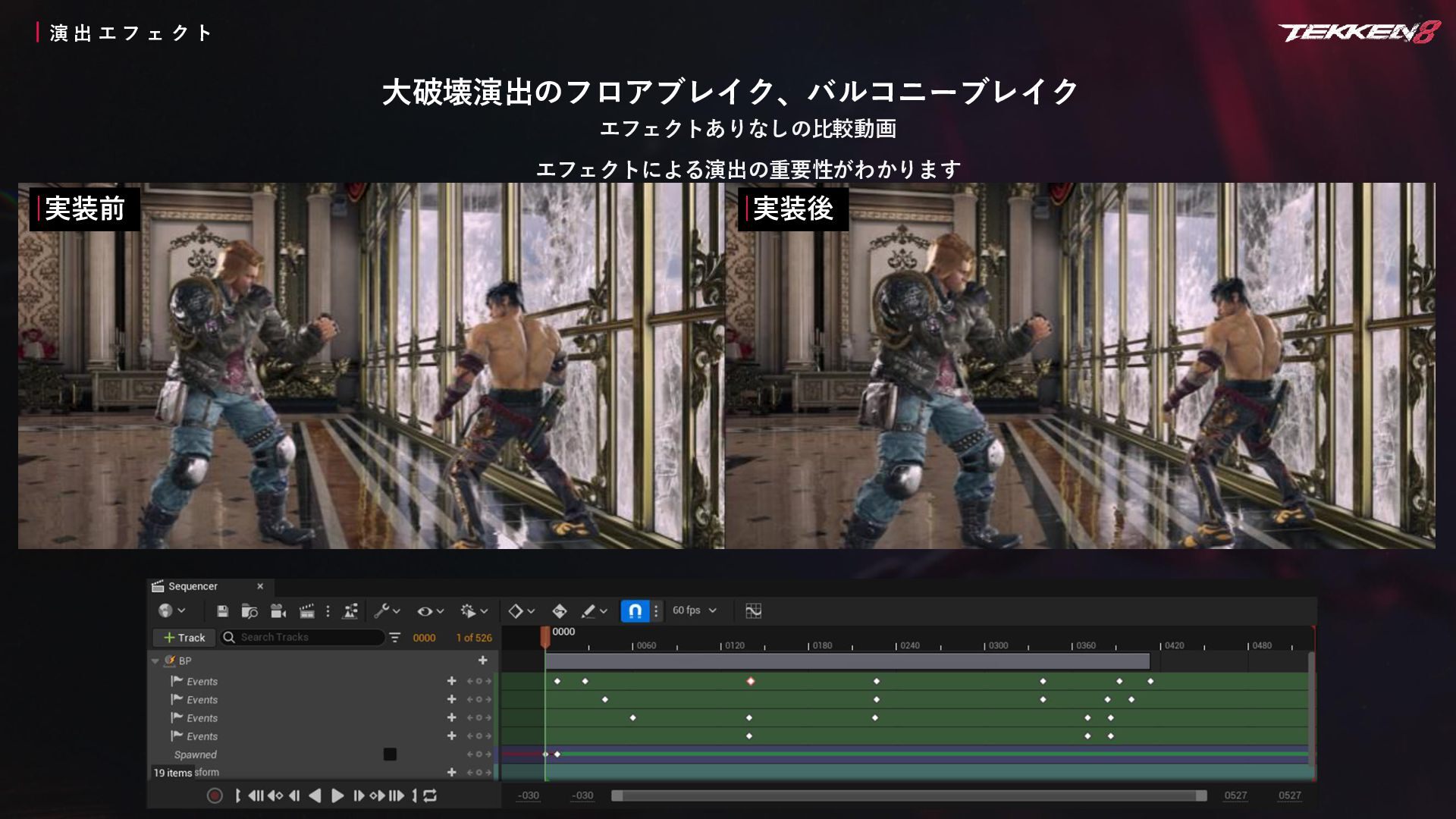Open the 60 fps frame rate dropdown
This screenshot has width=1456, height=819.
[x=694, y=610]
